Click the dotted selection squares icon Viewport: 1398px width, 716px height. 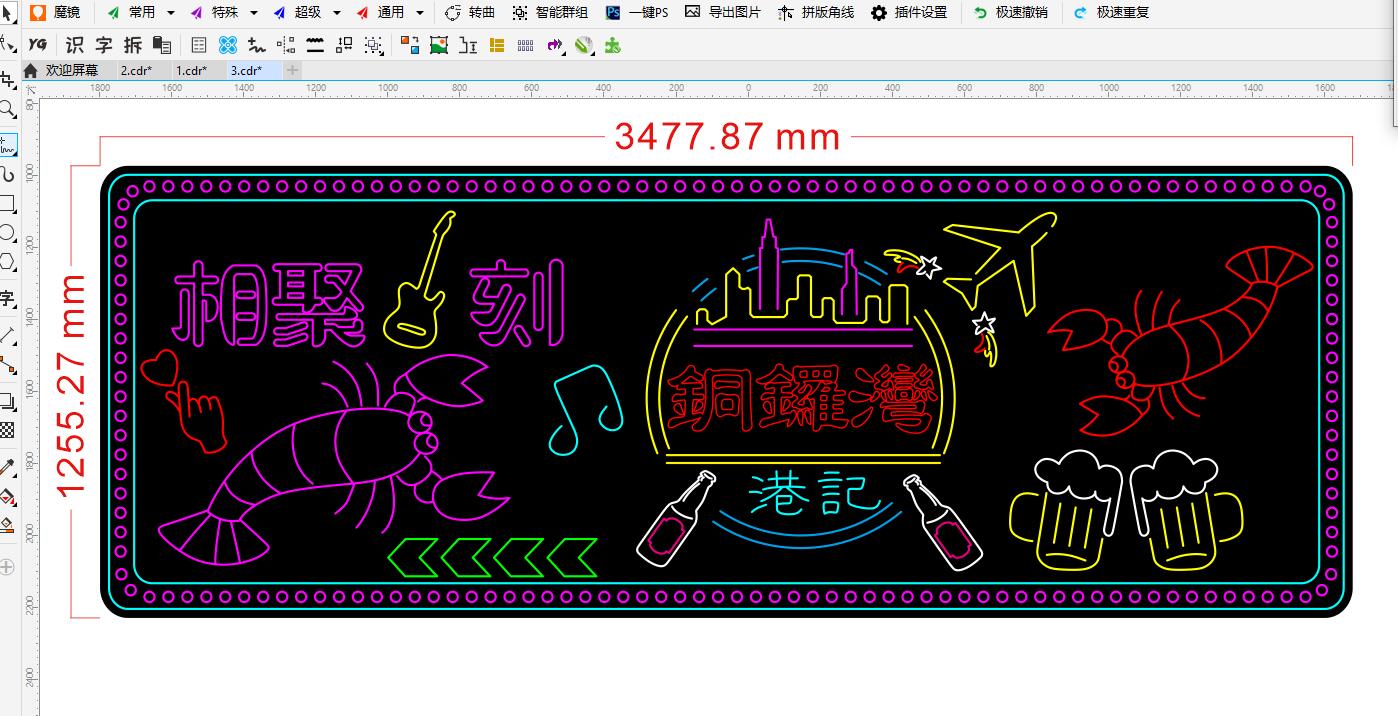point(373,45)
